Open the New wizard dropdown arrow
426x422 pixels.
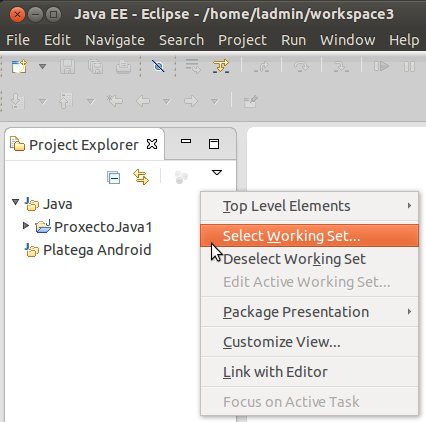[42, 67]
